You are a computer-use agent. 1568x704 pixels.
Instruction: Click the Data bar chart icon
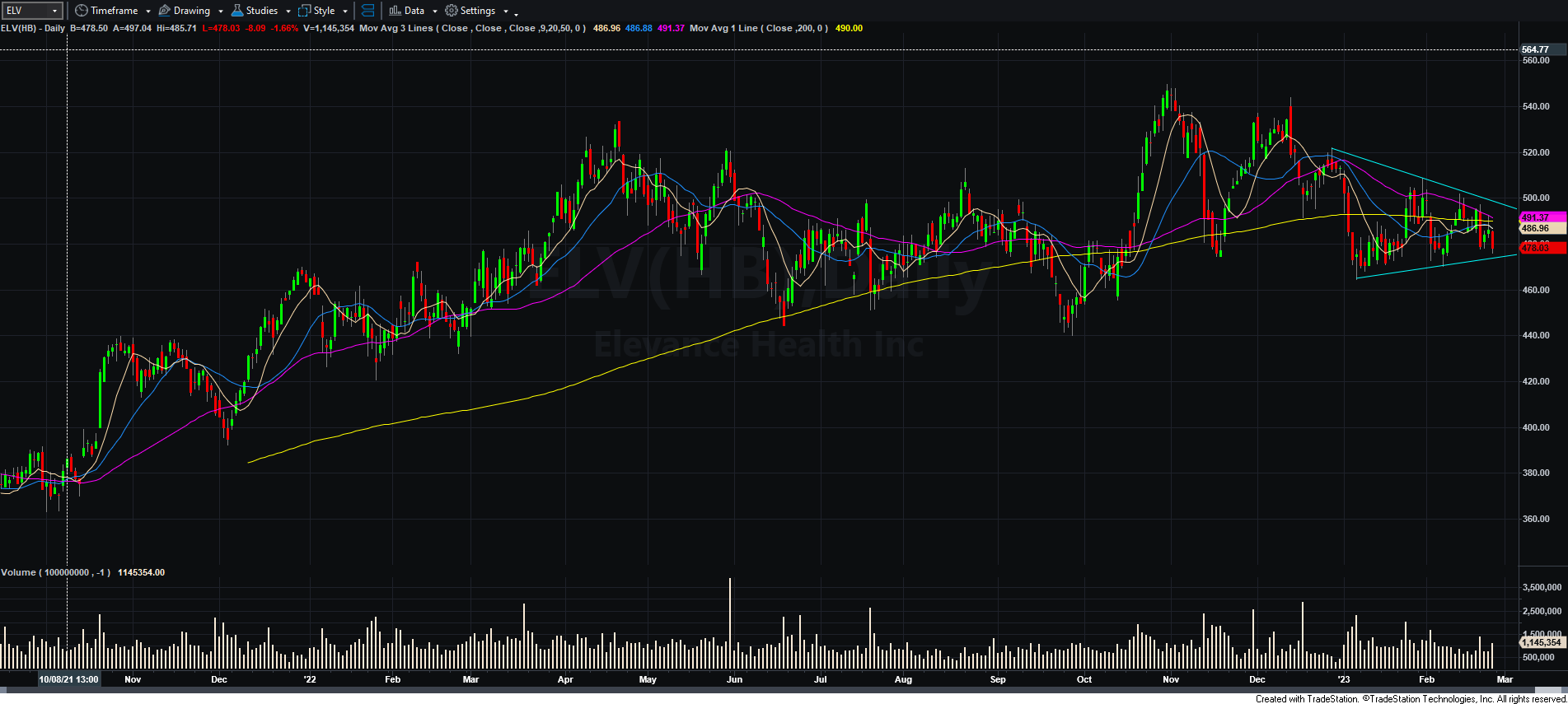click(x=395, y=11)
